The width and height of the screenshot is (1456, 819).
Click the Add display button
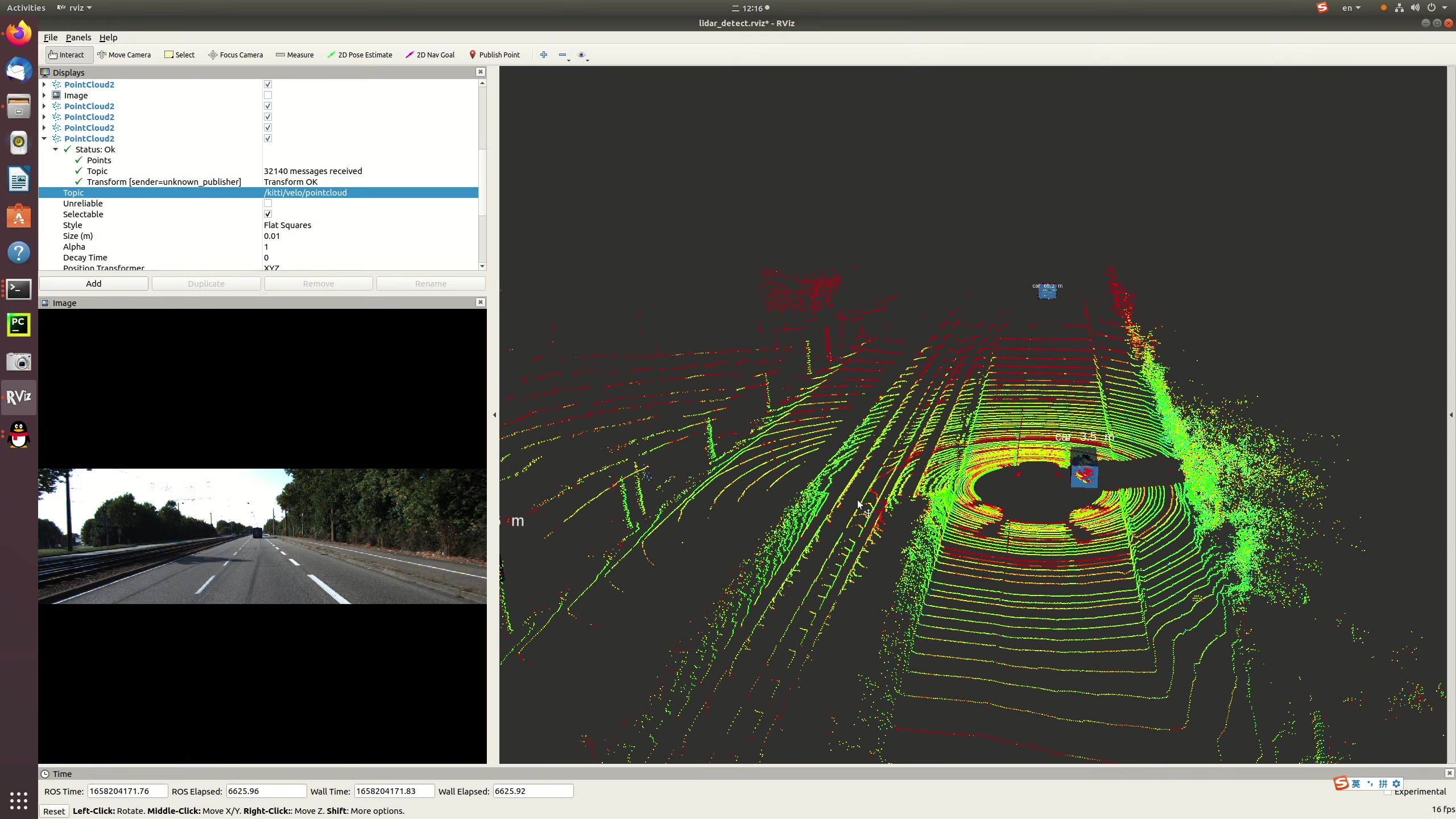click(94, 284)
